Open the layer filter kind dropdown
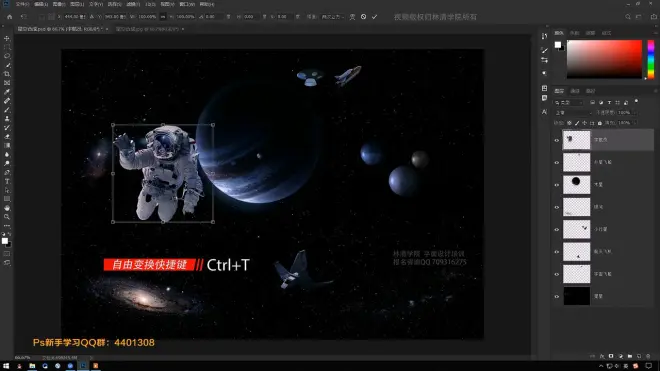This screenshot has width=660, height=371. click(569, 102)
